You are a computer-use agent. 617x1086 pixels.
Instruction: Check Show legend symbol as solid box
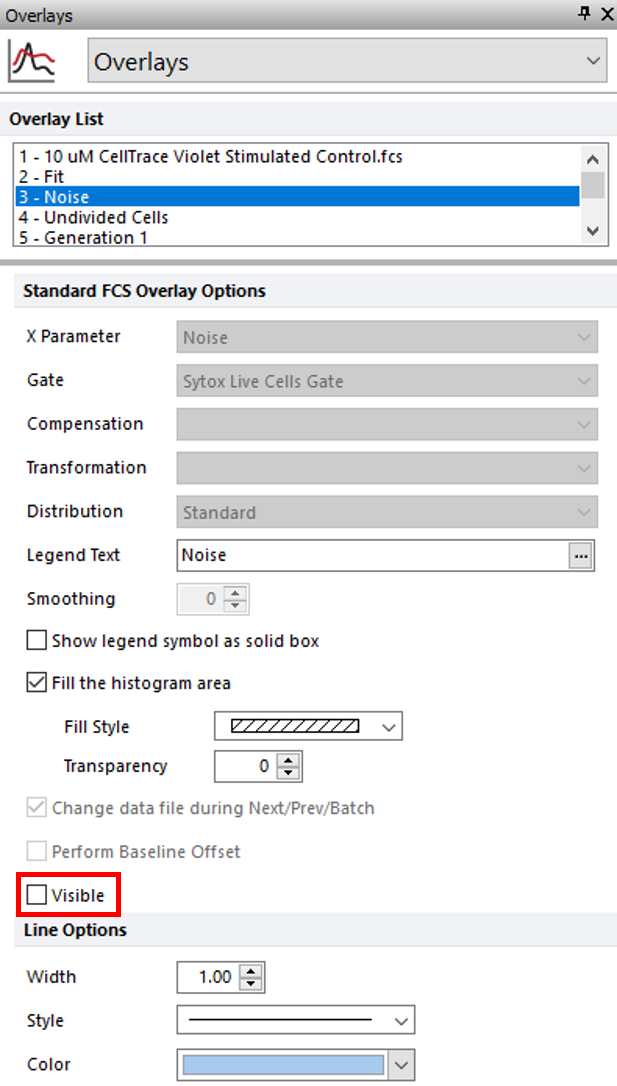(x=37, y=640)
